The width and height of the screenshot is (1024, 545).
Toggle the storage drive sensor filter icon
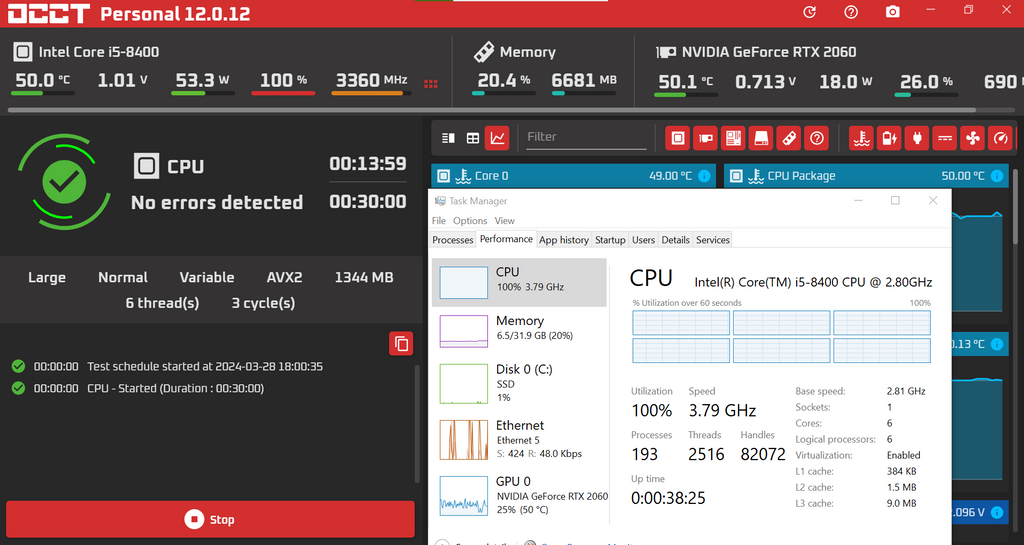click(761, 138)
